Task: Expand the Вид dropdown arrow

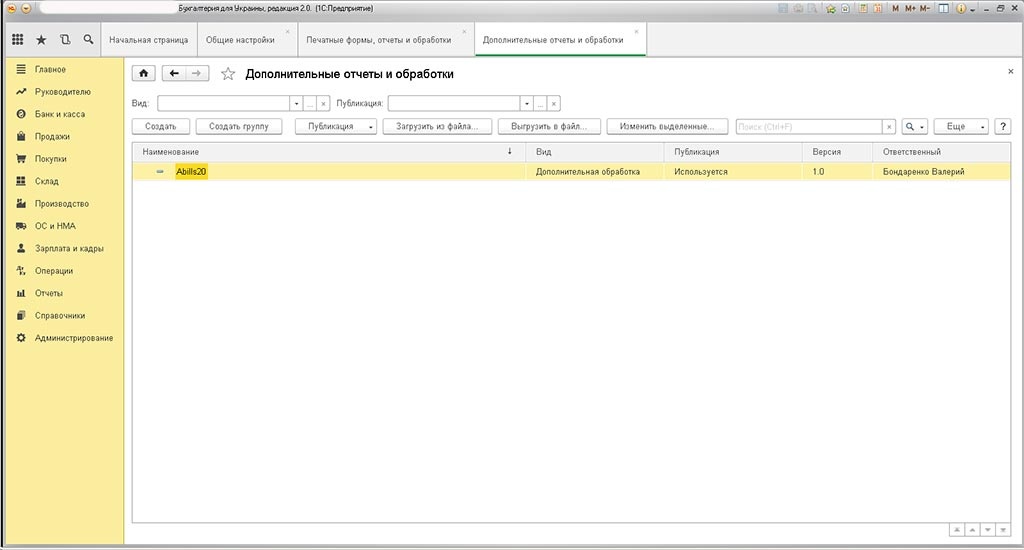Action: coord(296,103)
